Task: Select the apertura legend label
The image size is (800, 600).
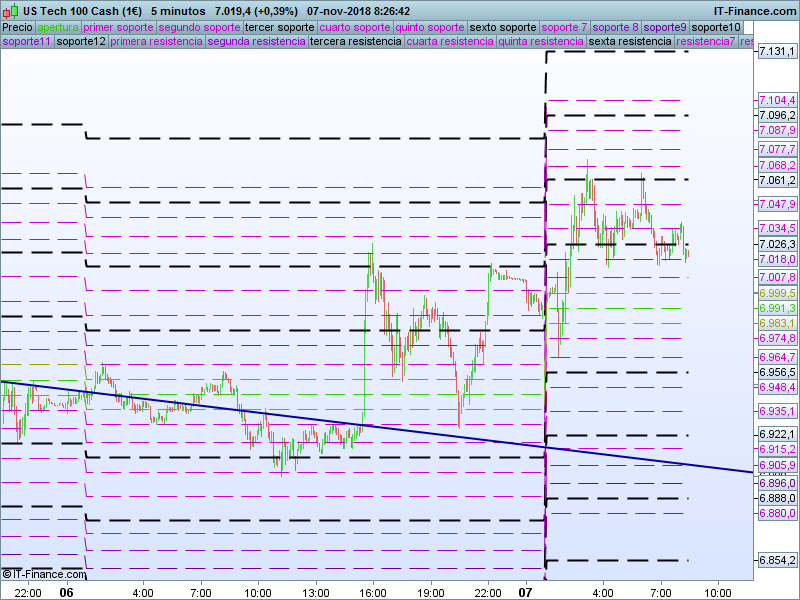Action: (x=58, y=27)
